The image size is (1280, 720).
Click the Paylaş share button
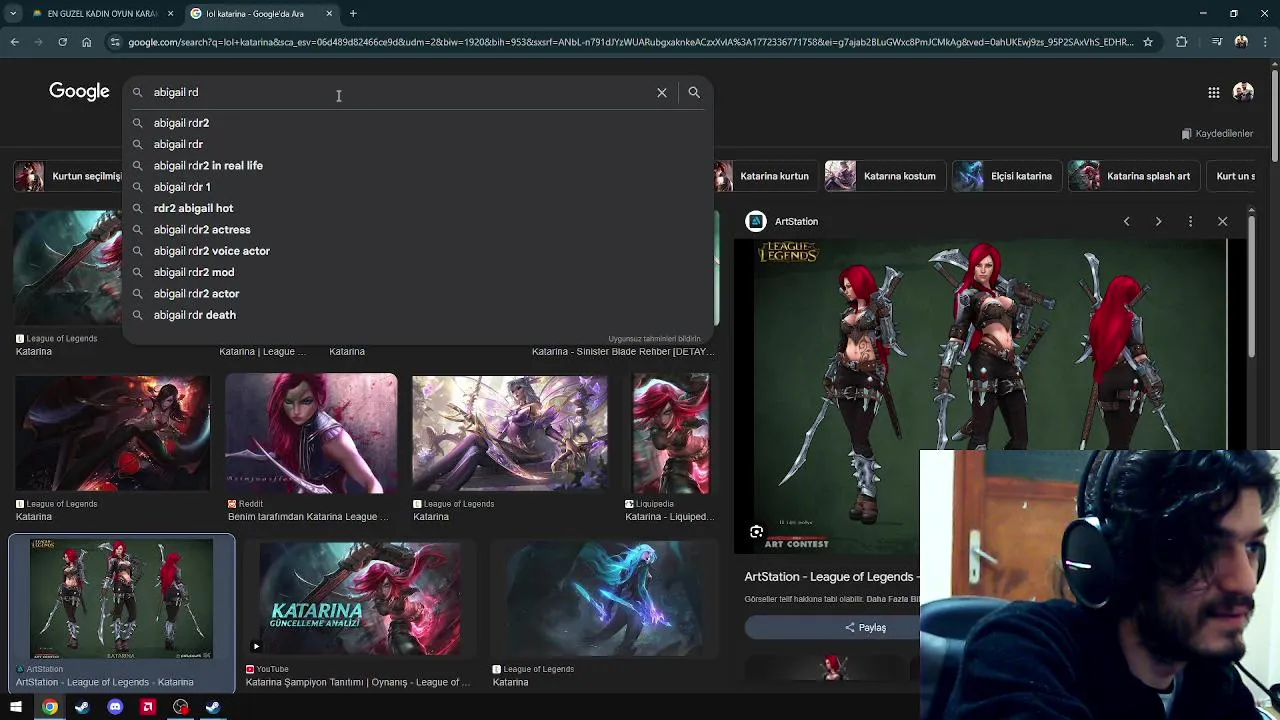point(865,627)
